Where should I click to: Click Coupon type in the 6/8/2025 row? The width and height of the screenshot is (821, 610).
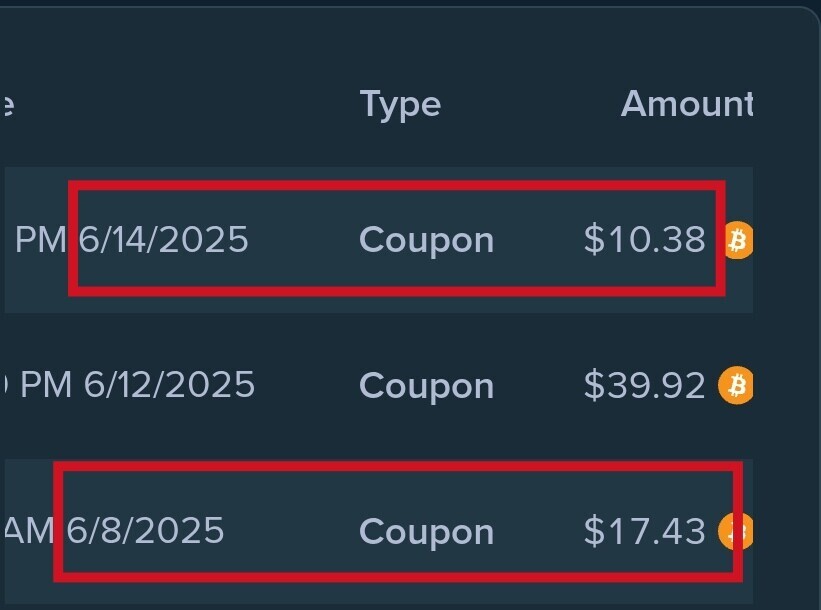coord(427,533)
